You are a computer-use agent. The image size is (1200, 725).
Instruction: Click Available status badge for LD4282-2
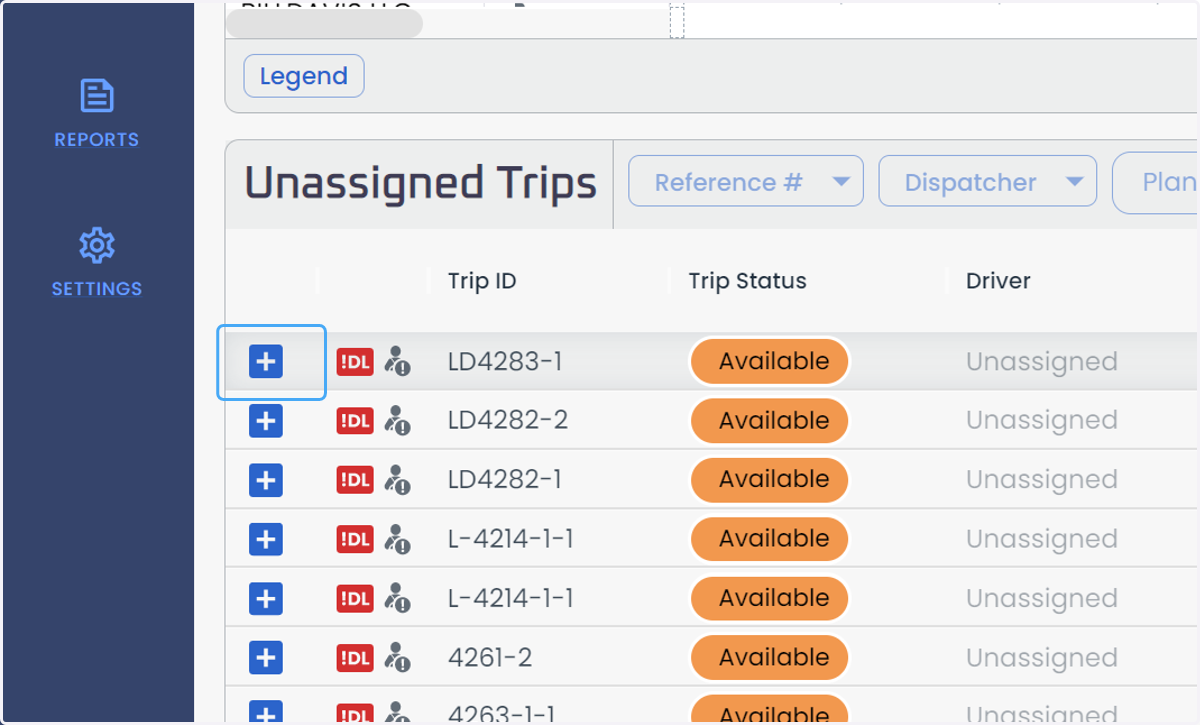769,421
